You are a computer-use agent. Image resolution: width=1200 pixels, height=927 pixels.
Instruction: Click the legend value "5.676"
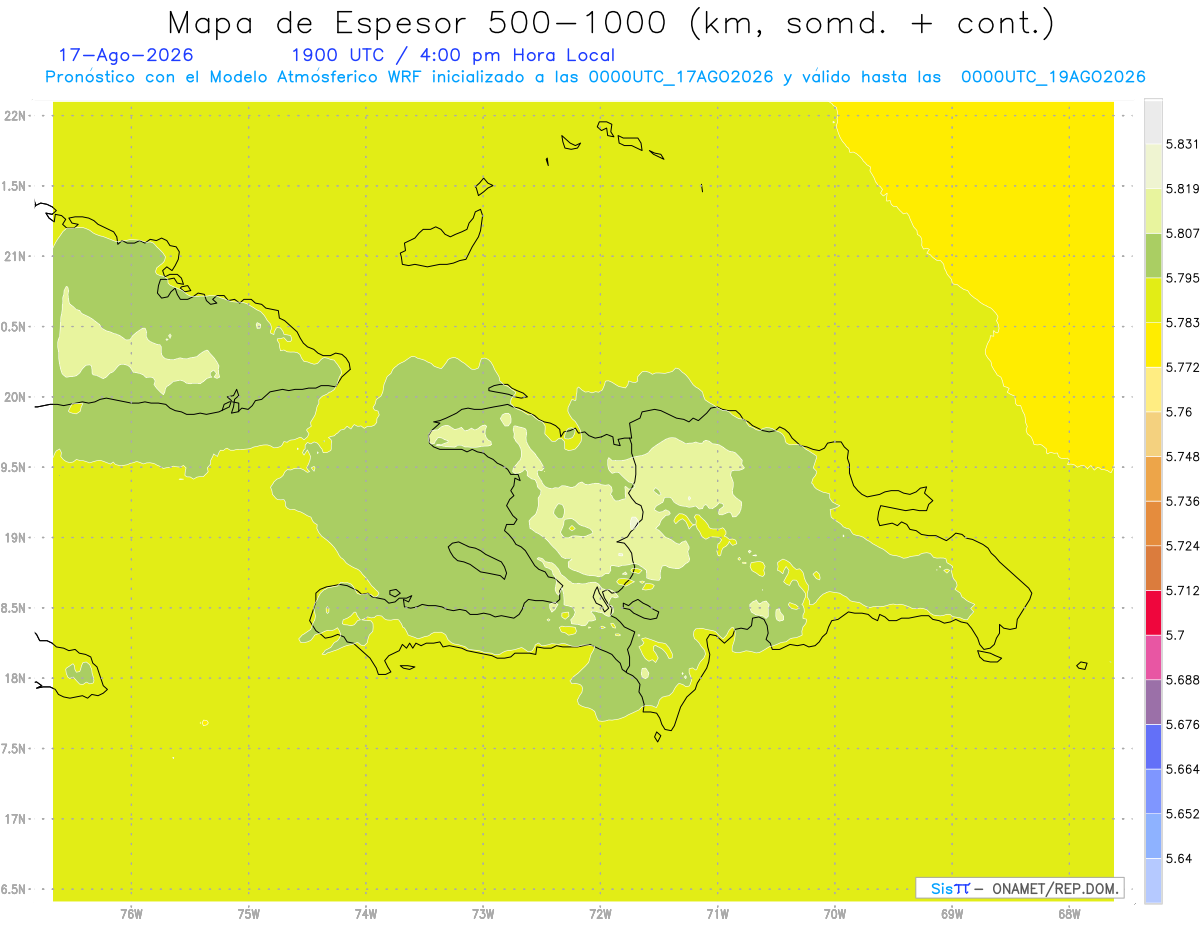coord(1182,724)
